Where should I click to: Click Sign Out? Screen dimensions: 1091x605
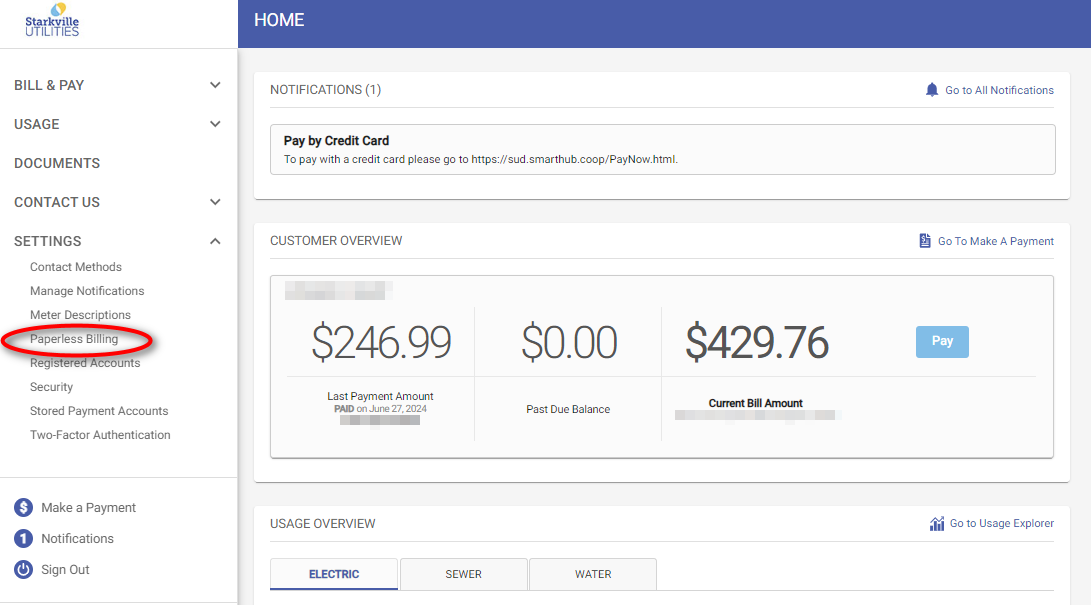tap(65, 570)
